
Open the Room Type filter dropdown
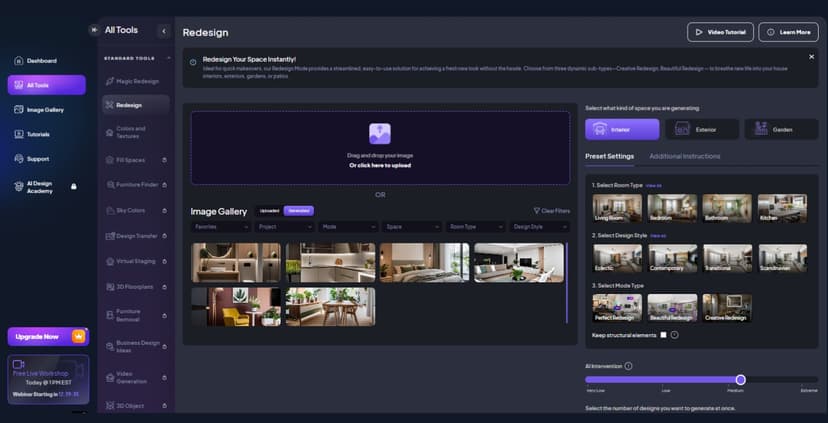coord(476,227)
